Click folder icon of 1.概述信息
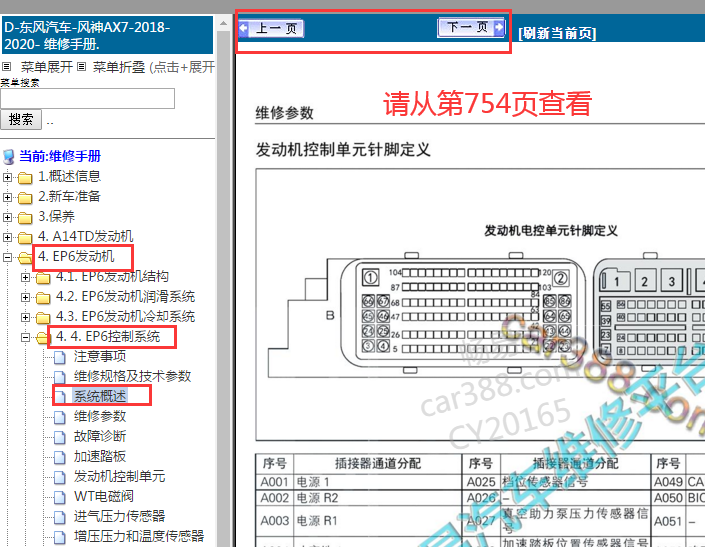 point(25,178)
